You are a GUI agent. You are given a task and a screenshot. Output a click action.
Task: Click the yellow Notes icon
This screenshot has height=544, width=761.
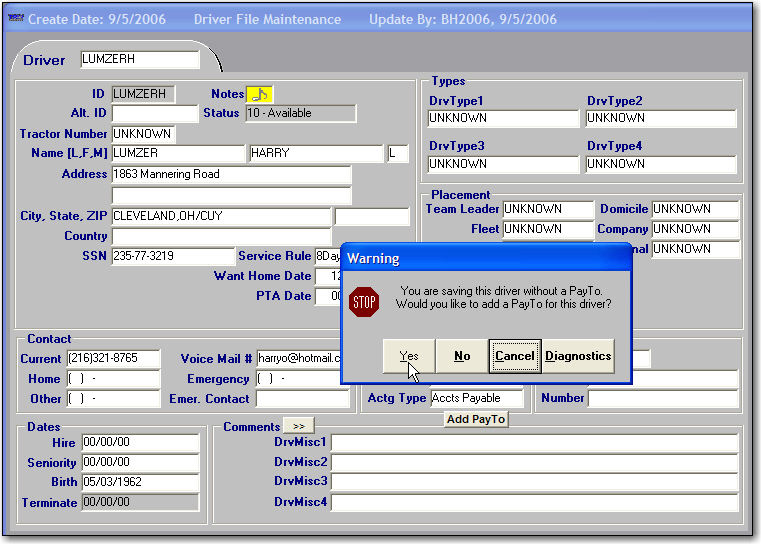coord(259,94)
